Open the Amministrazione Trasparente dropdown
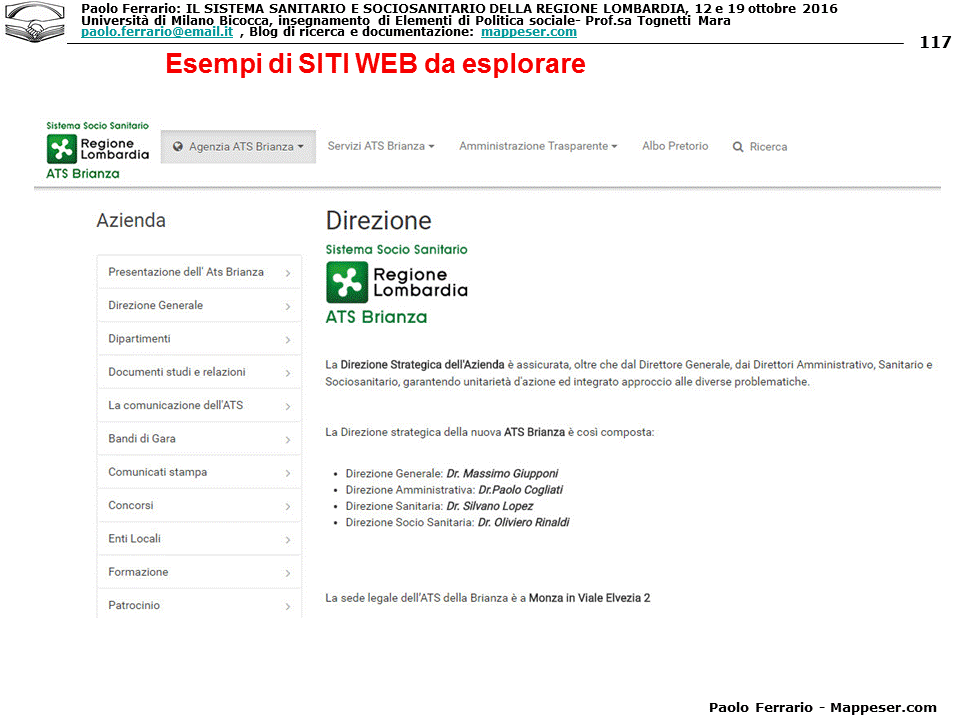Screen dimensions: 960x720 (x=537, y=146)
